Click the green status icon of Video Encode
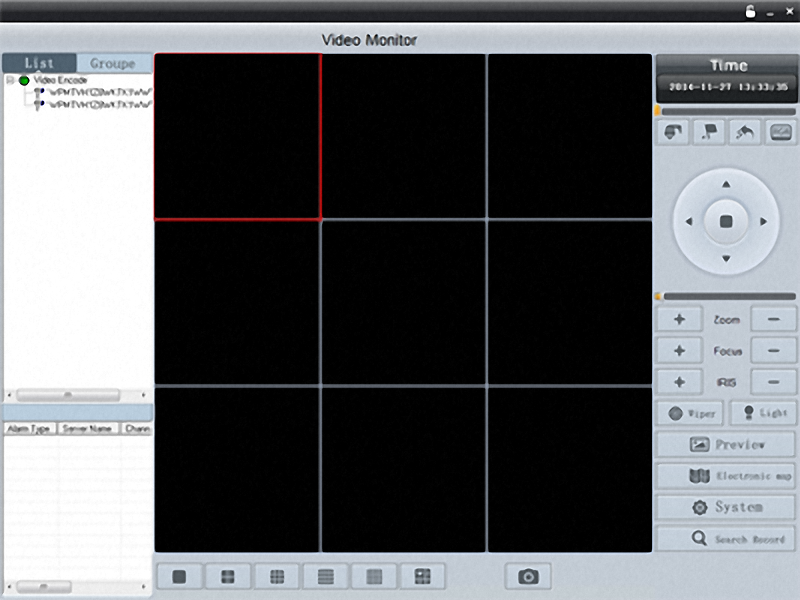The height and width of the screenshot is (600, 800). coord(24,80)
